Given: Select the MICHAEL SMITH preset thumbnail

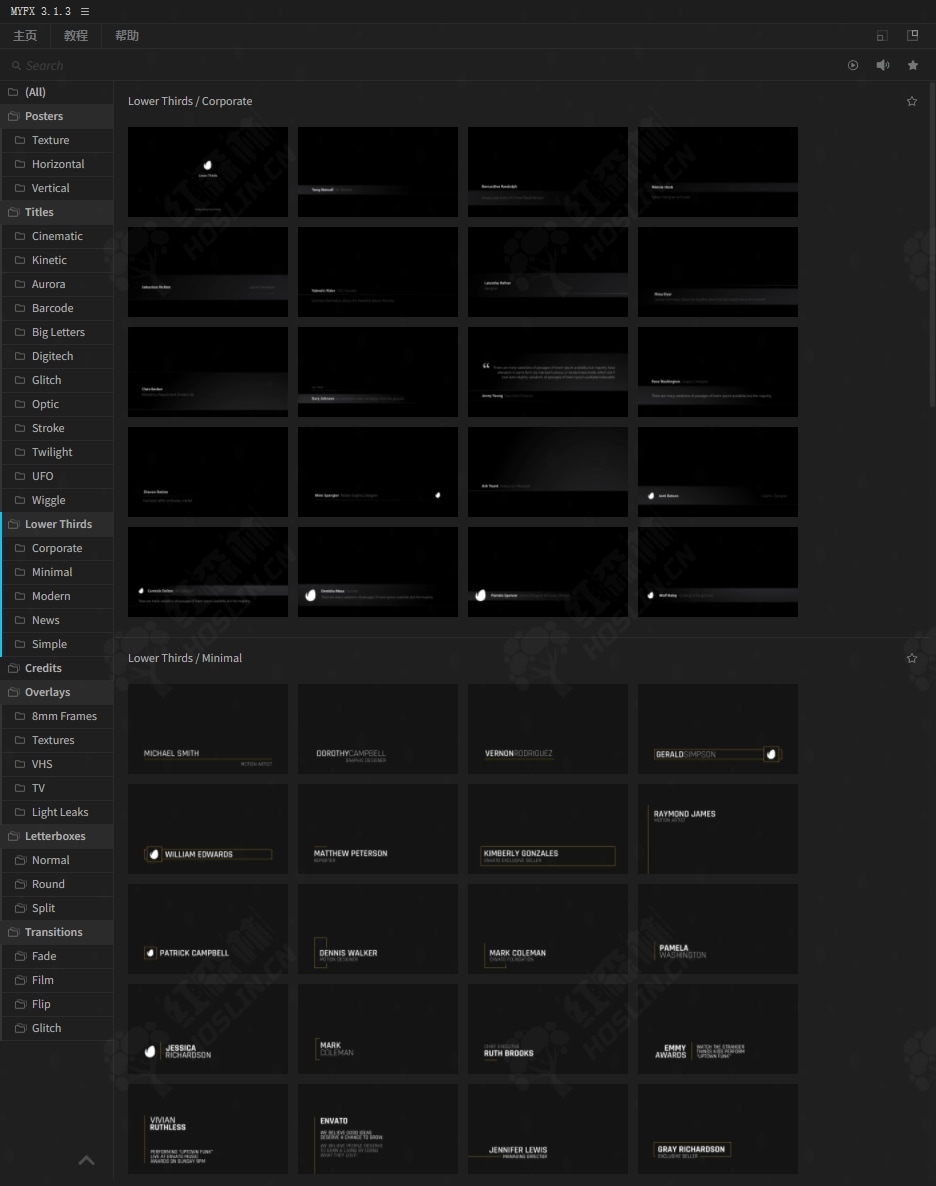Looking at the screenshot, I should [208, 729].
